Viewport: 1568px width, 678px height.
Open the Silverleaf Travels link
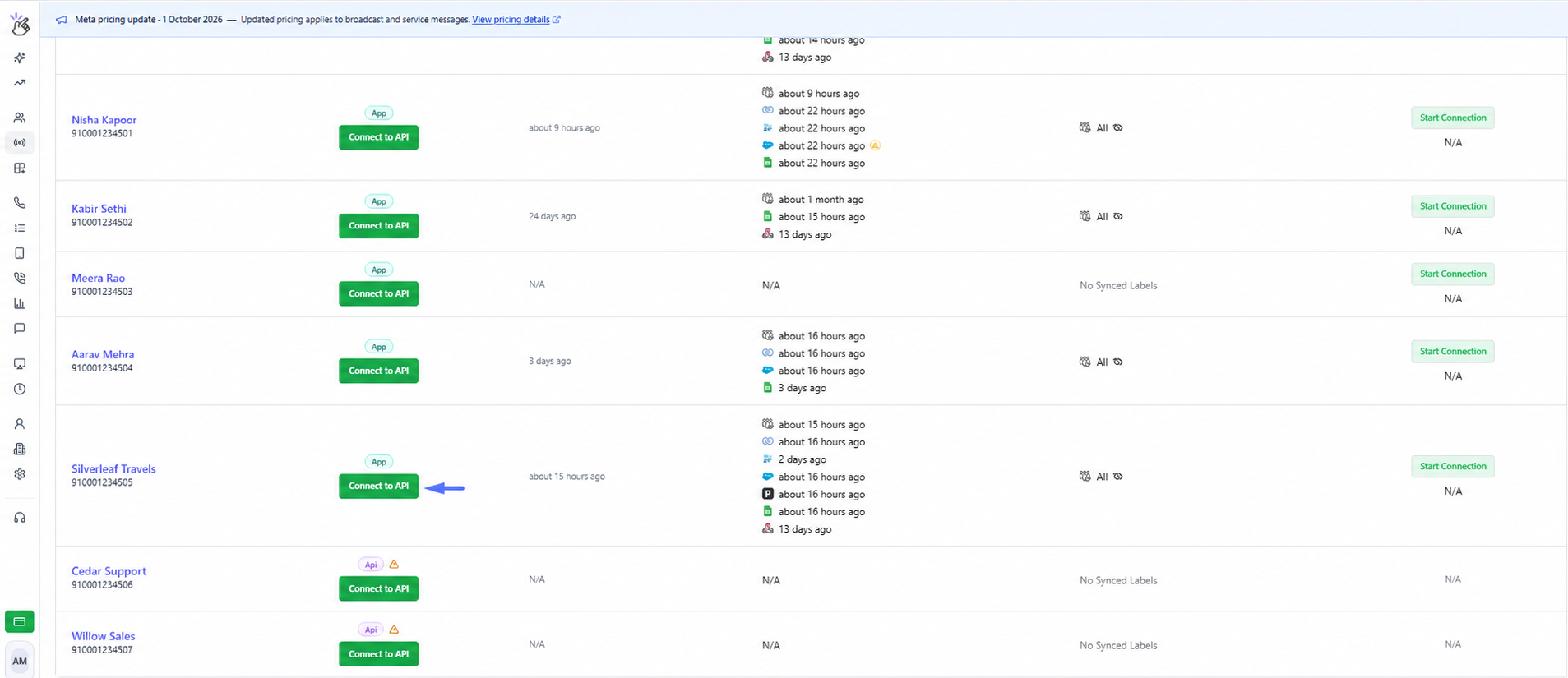point(113,469)
